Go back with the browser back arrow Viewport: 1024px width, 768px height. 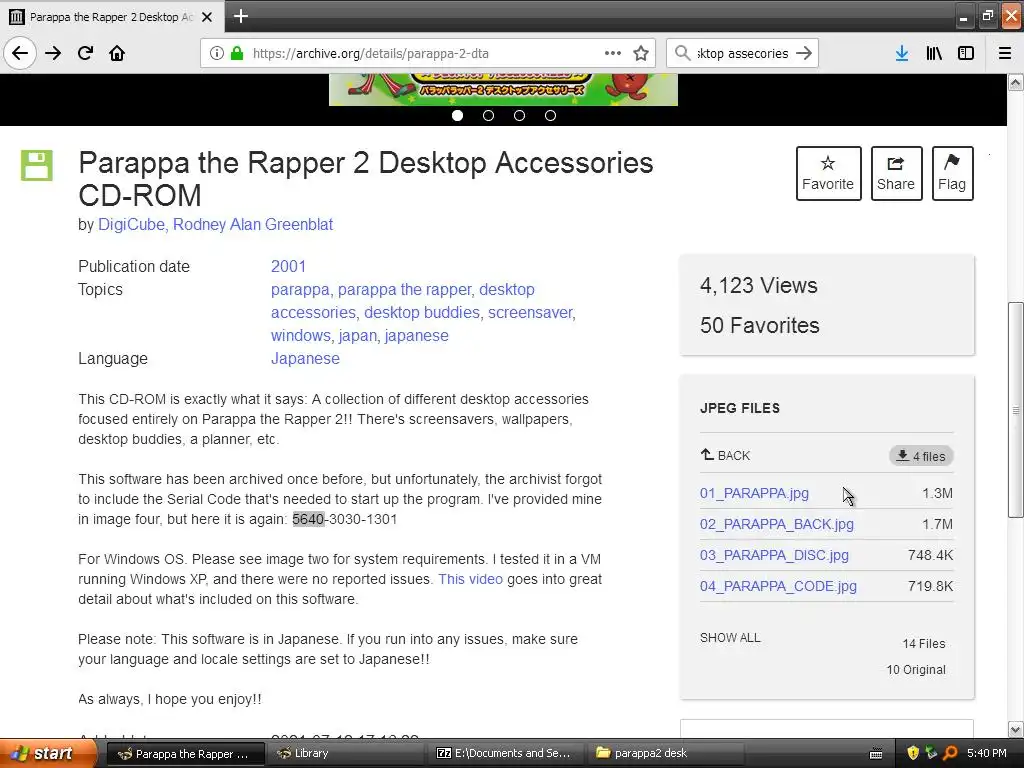point(20,53)
